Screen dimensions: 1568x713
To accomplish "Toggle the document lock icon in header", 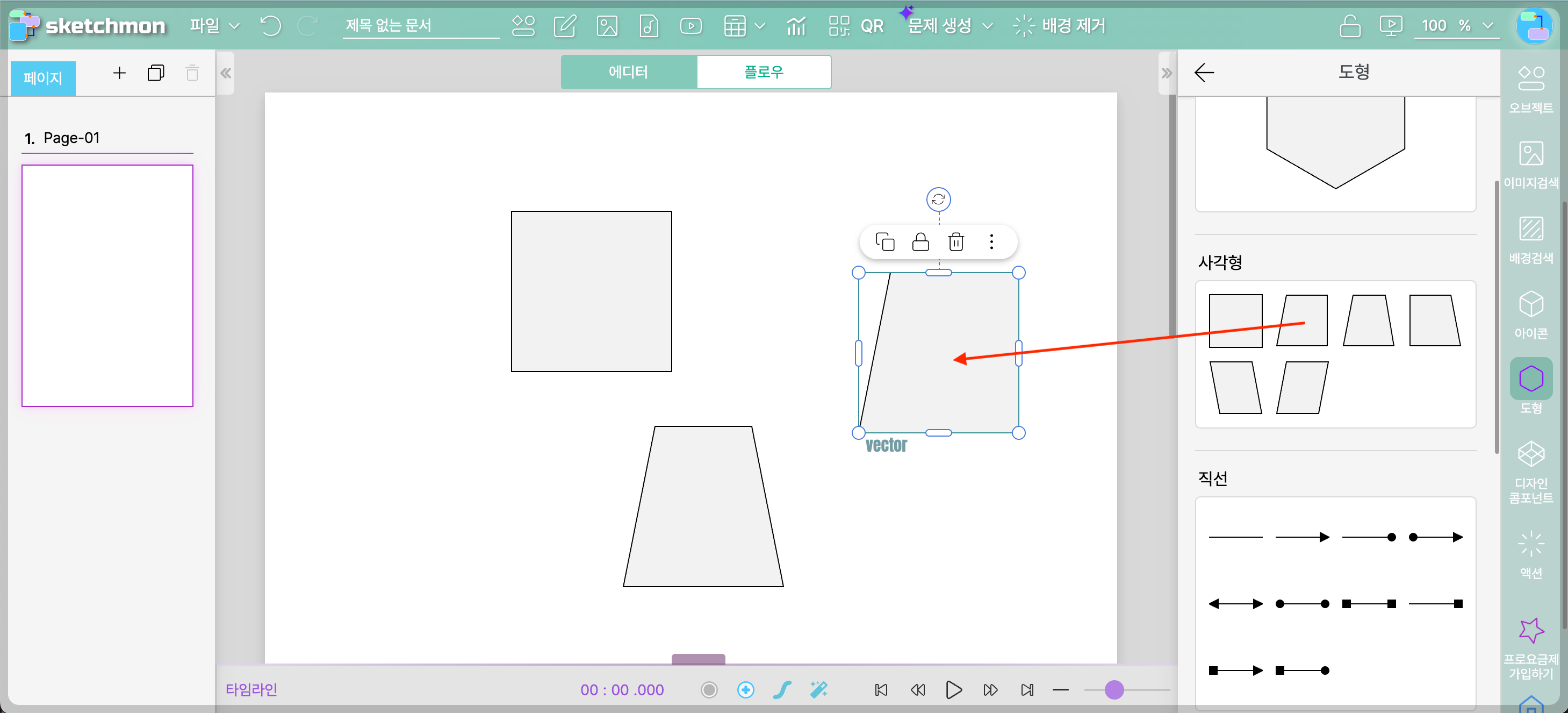I will [x=1349, y=26].
